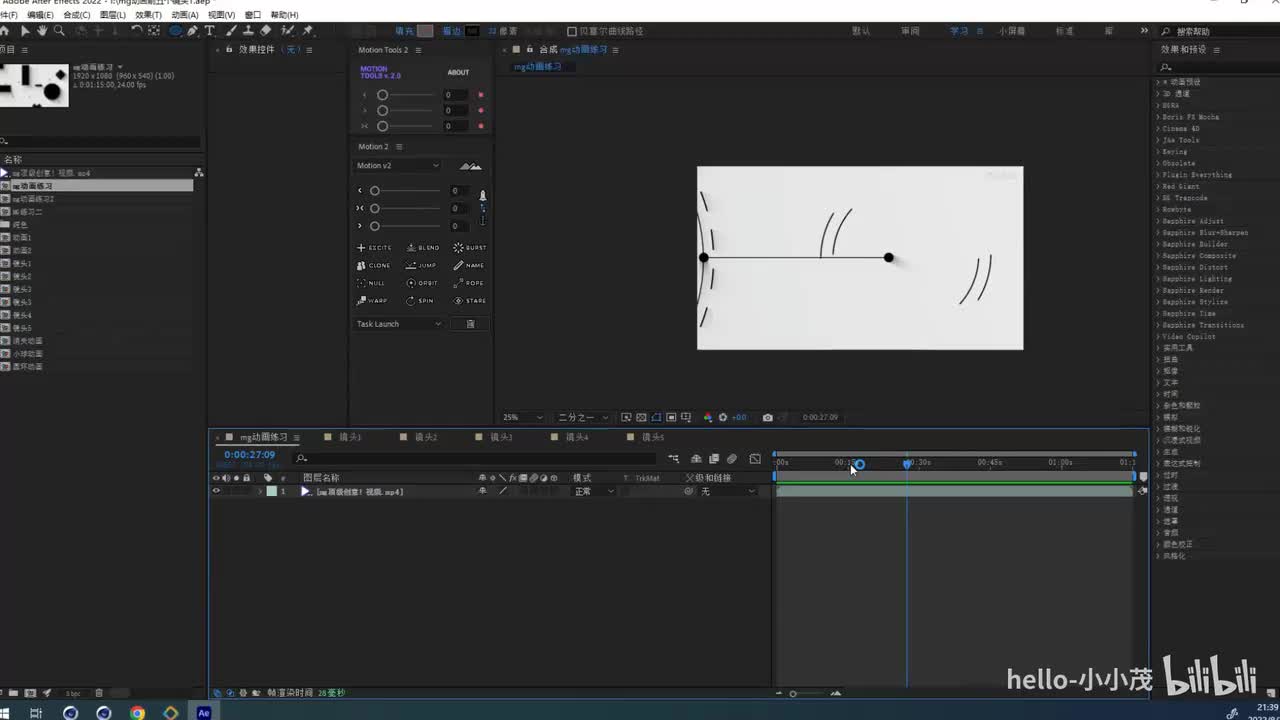Image resolution: width=1280 pixels, height=720 pixels.
Task: Select the Eraser tool
Action: pyautogui.click(x=265, y=31)
